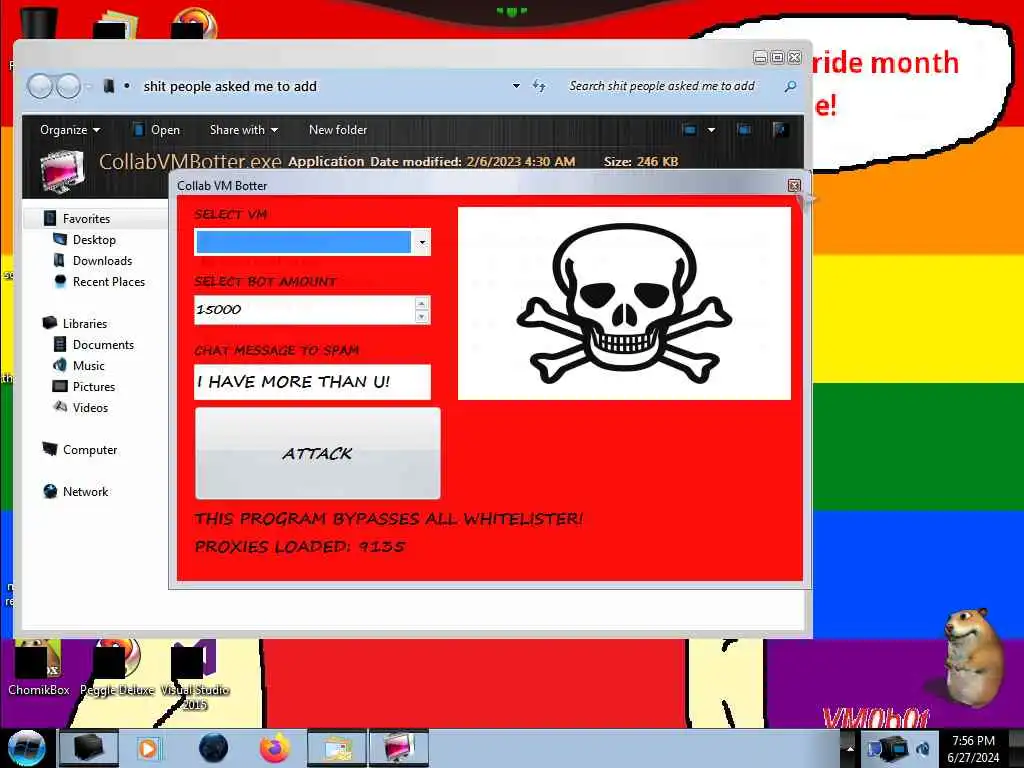Screen dimensions: 1024x768
Task: Change the view with the views icon
Action: (690, 129)
